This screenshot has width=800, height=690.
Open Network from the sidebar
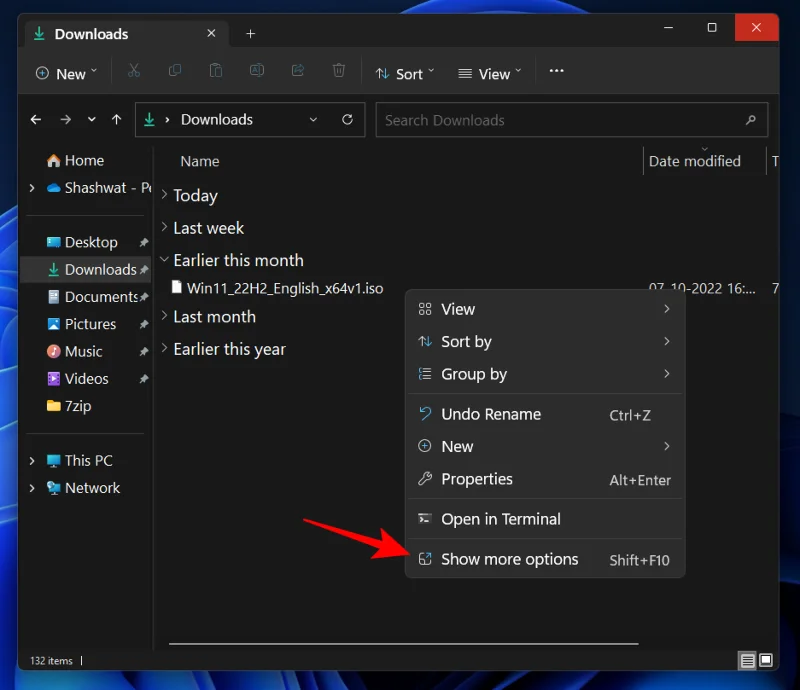(x=94, y=488)
